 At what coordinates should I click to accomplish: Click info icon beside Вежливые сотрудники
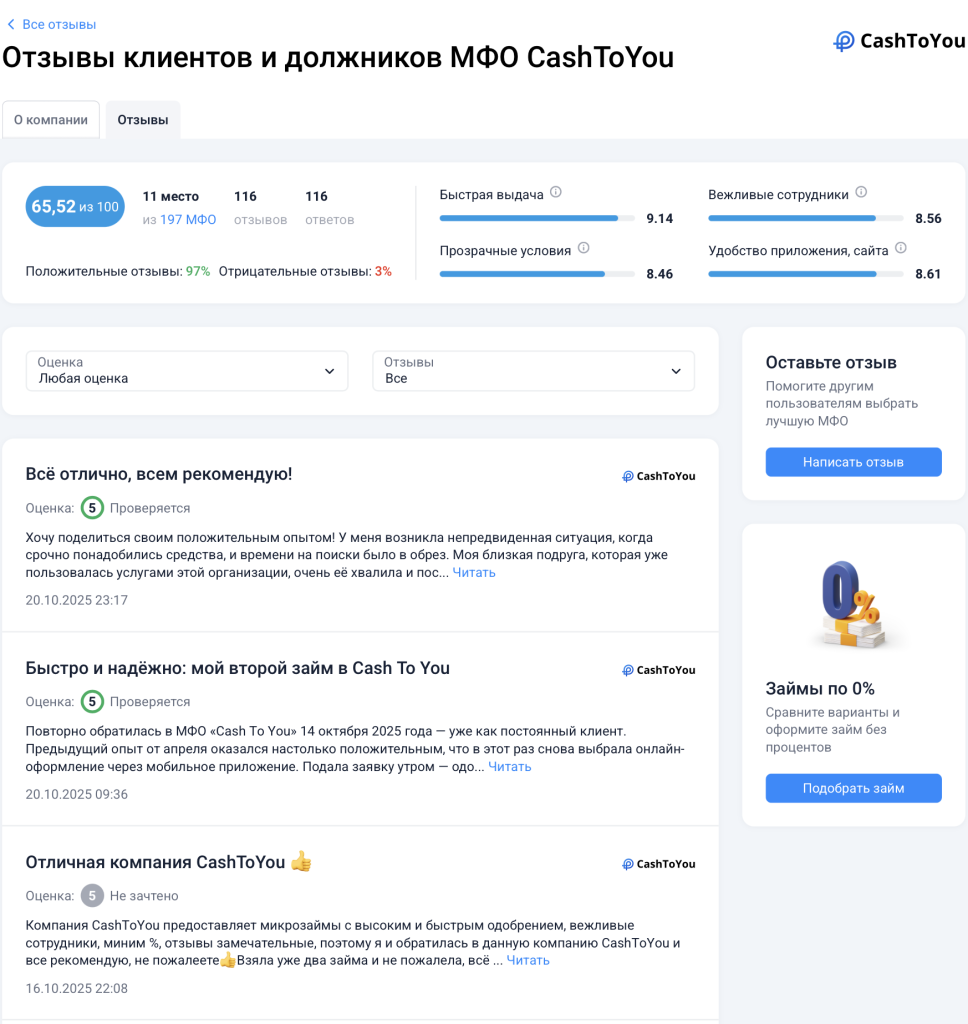tap(861, 192)
